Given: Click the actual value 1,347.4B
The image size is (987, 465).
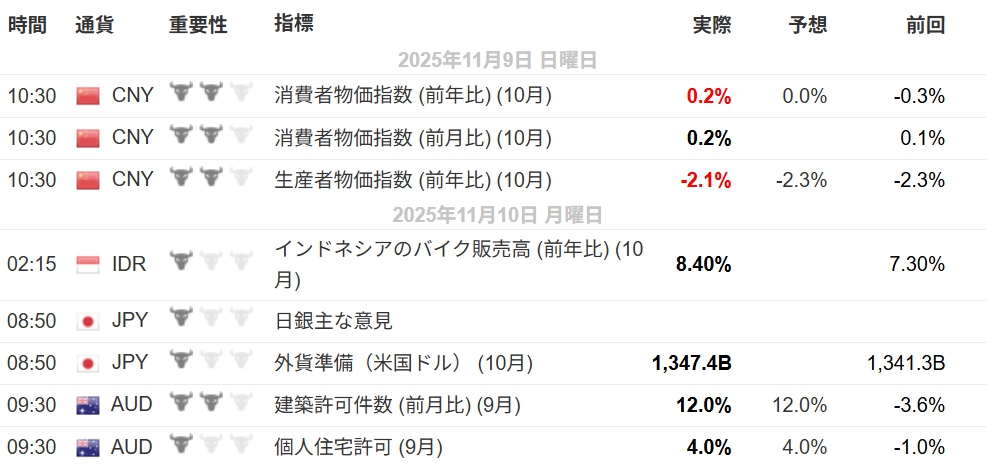Looking at the screenshot, I should point(691,363).
